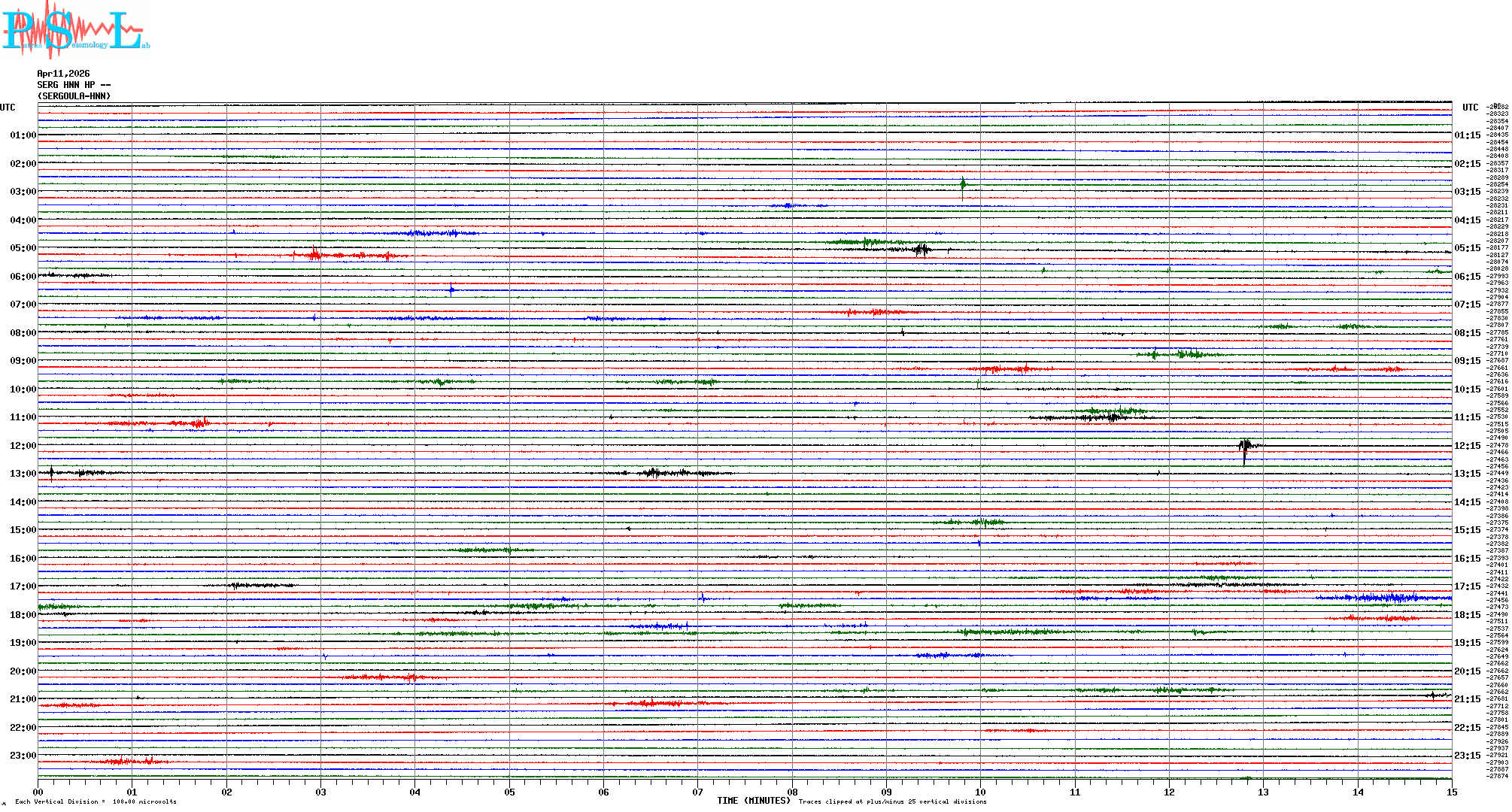Click the green spike on the 02:45 trace
Screen dimensions: 1512x812
(x=963, y=184)
